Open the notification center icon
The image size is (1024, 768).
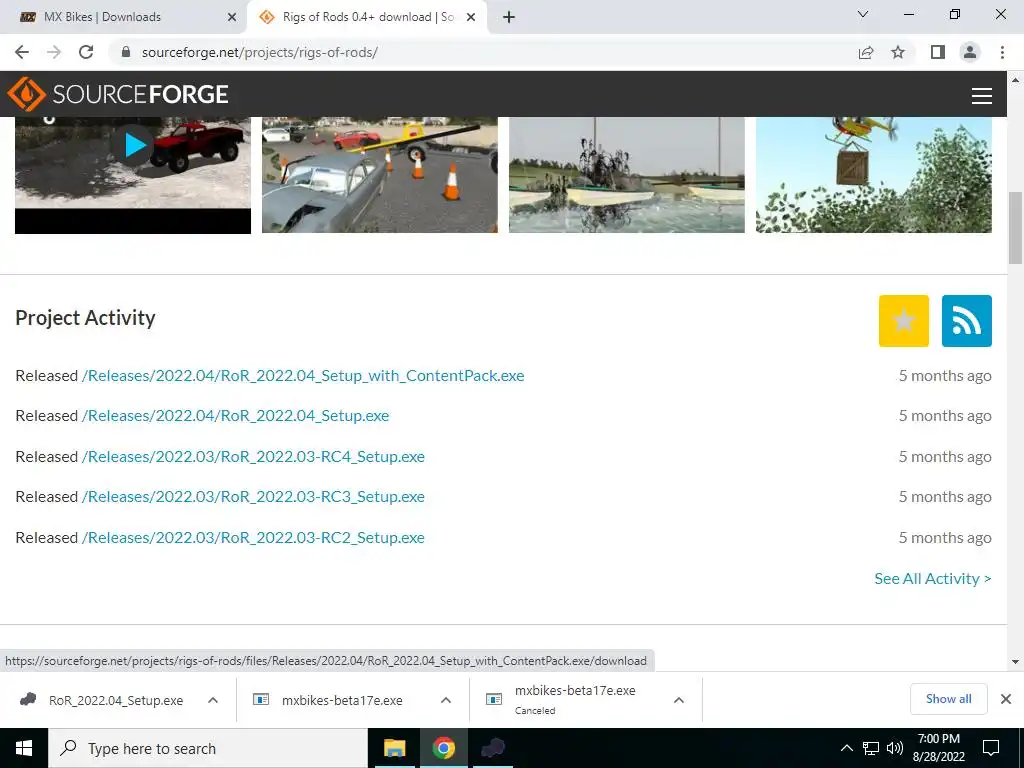coord(991,748)
